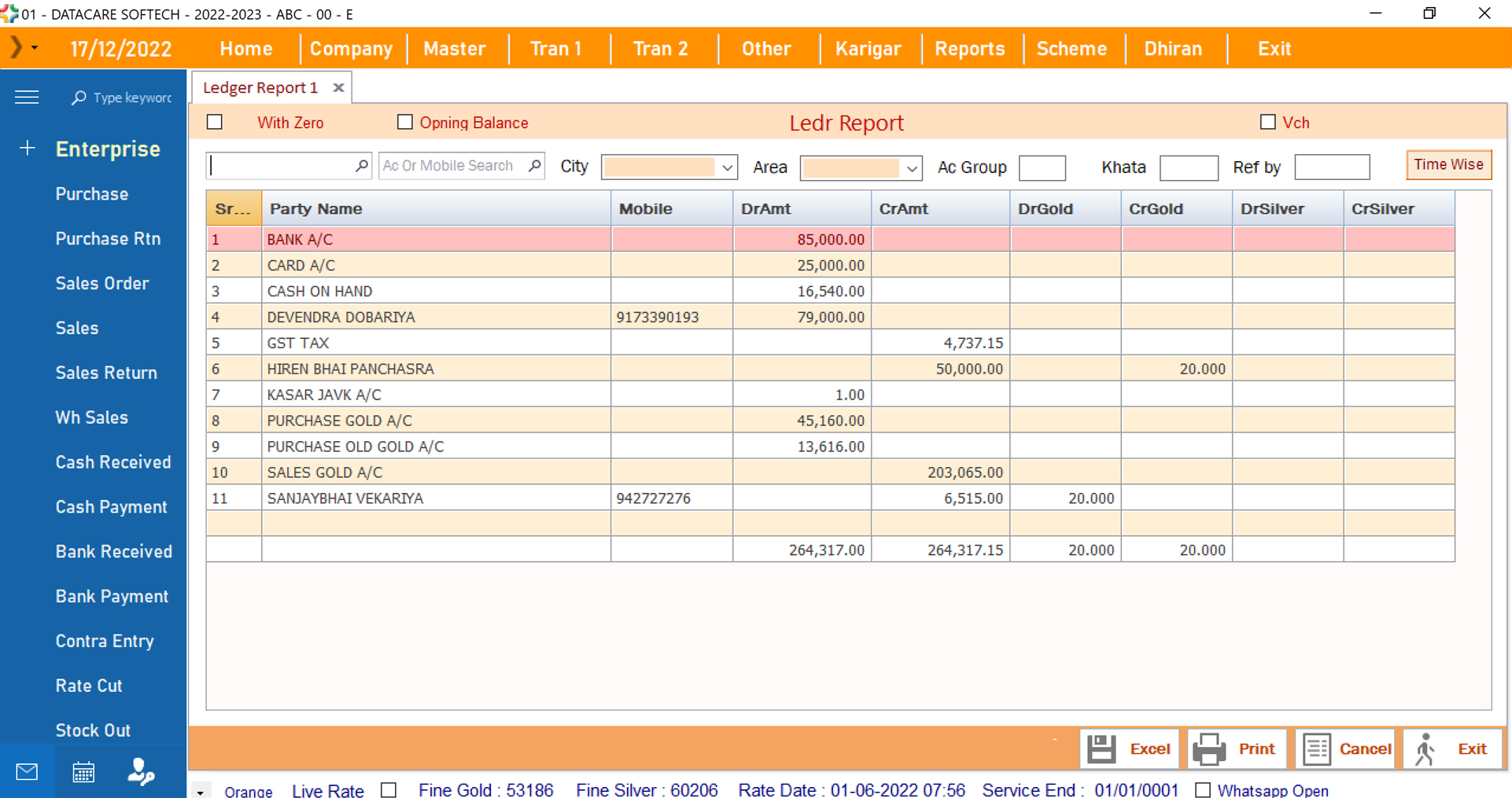Open the user profile icon in sidebar footer
Screen dimensions: 1512x798
(141, 772)
